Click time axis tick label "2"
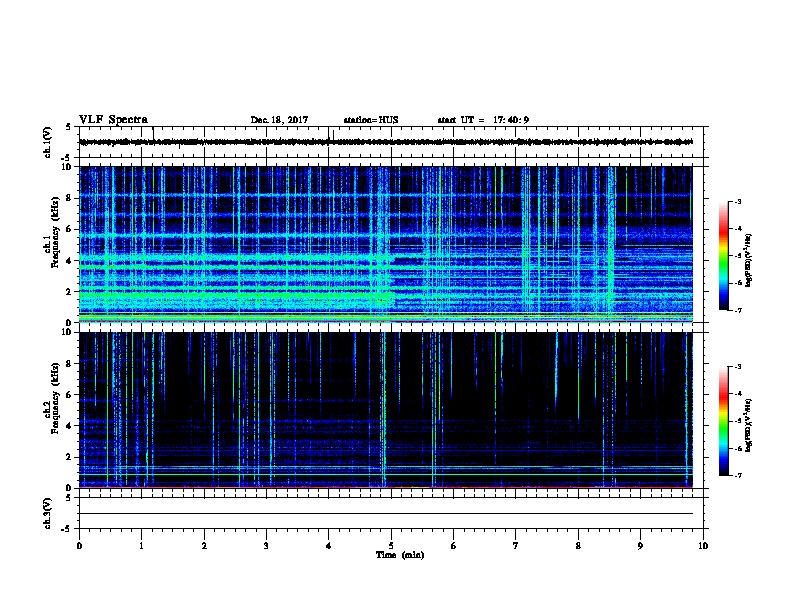 coord(204,546)
